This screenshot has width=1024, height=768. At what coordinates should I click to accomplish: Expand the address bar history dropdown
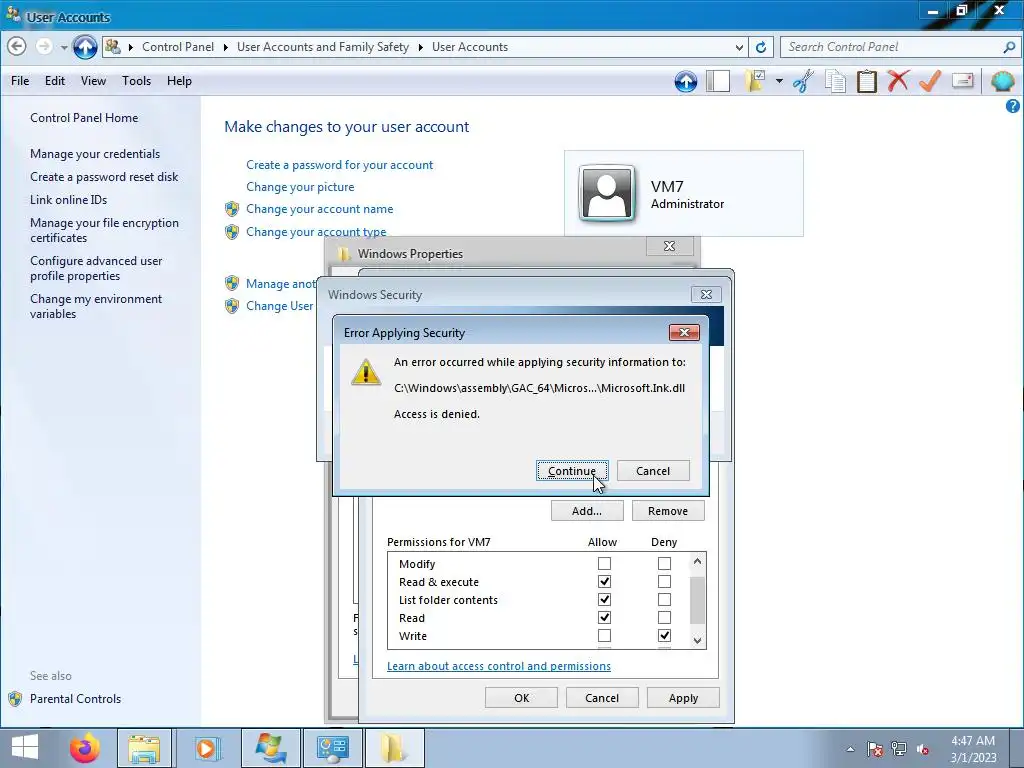pyautogui.click(x=739, y=47)
